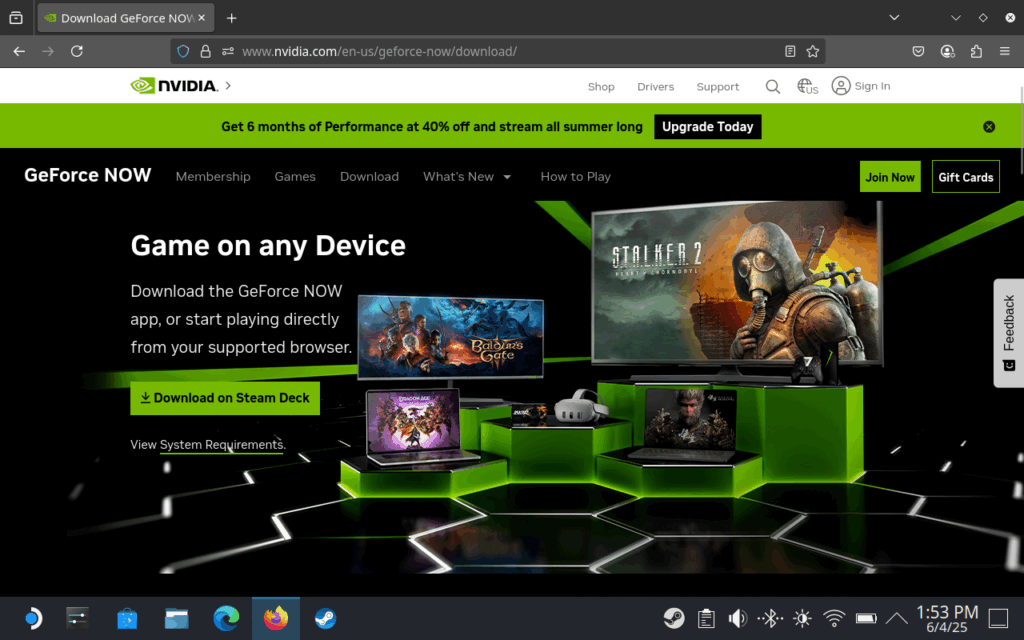Open the Drivers link
Image resolution: width=1024 pixels, height=640 pixels.
655,86
